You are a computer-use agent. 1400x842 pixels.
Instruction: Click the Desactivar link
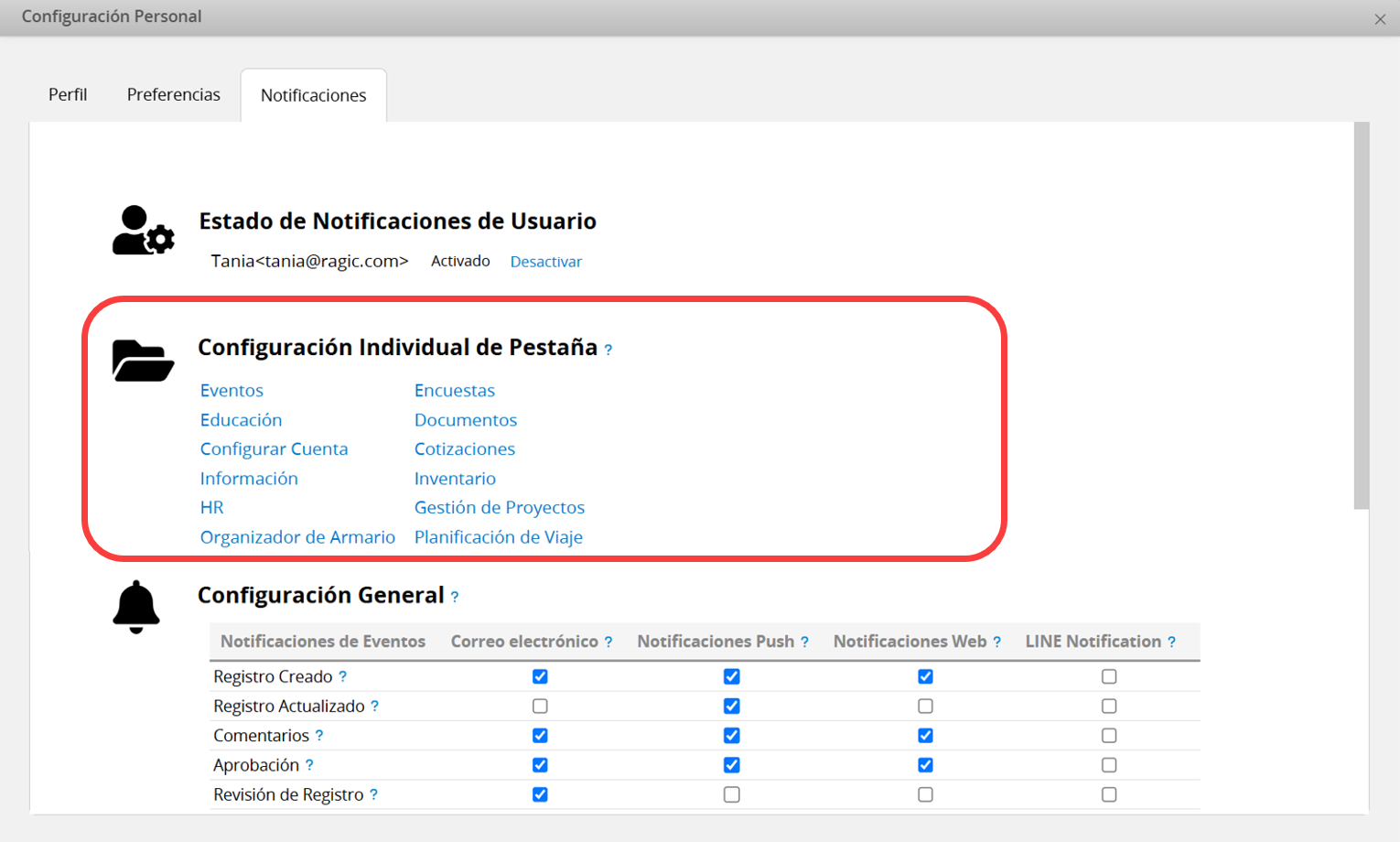point(546,262)
